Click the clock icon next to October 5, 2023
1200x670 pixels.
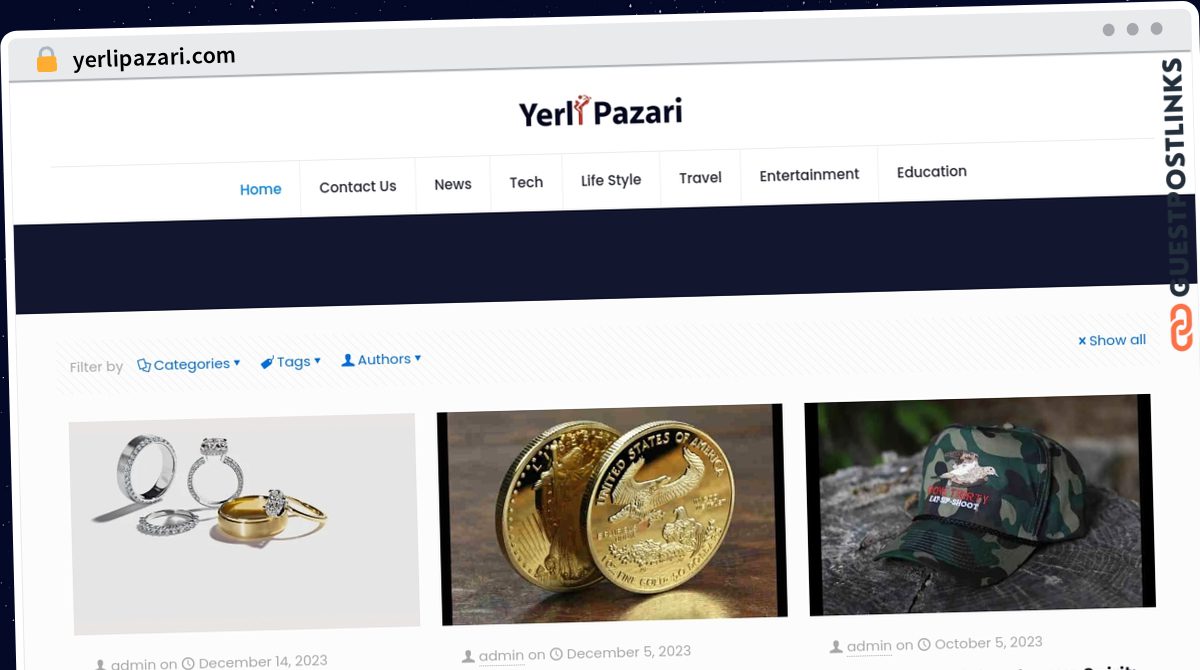point(924,645)
